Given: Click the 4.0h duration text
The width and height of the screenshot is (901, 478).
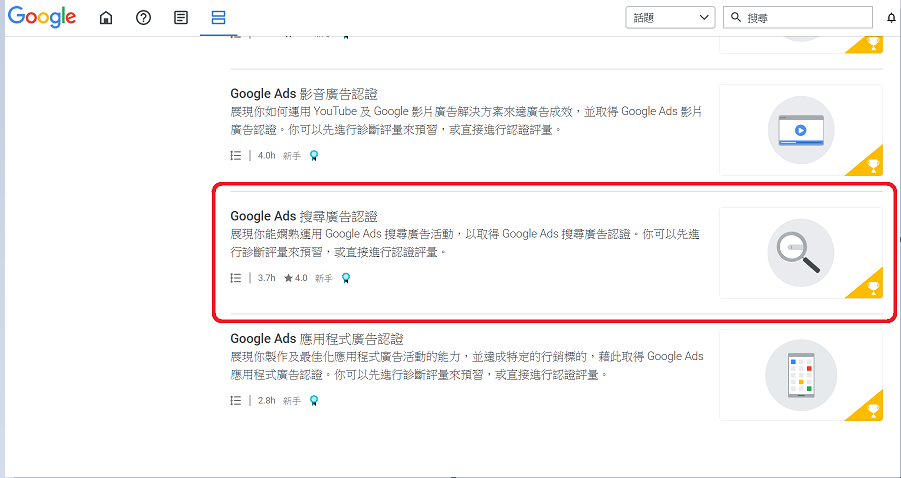Looking at the screenshot, I should (x=267, y=155).
